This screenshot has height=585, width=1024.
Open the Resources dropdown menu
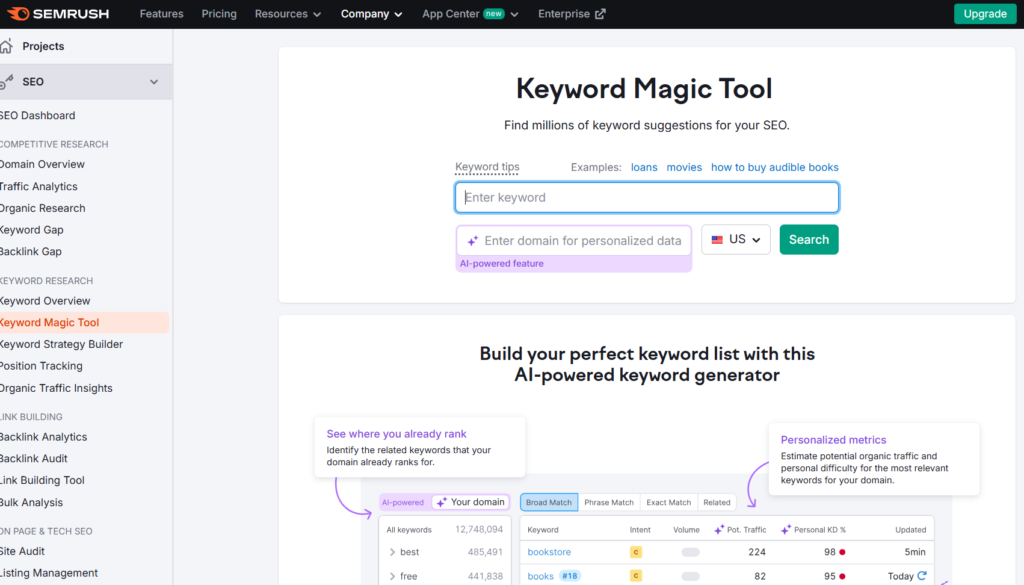(x=287, y=14)
